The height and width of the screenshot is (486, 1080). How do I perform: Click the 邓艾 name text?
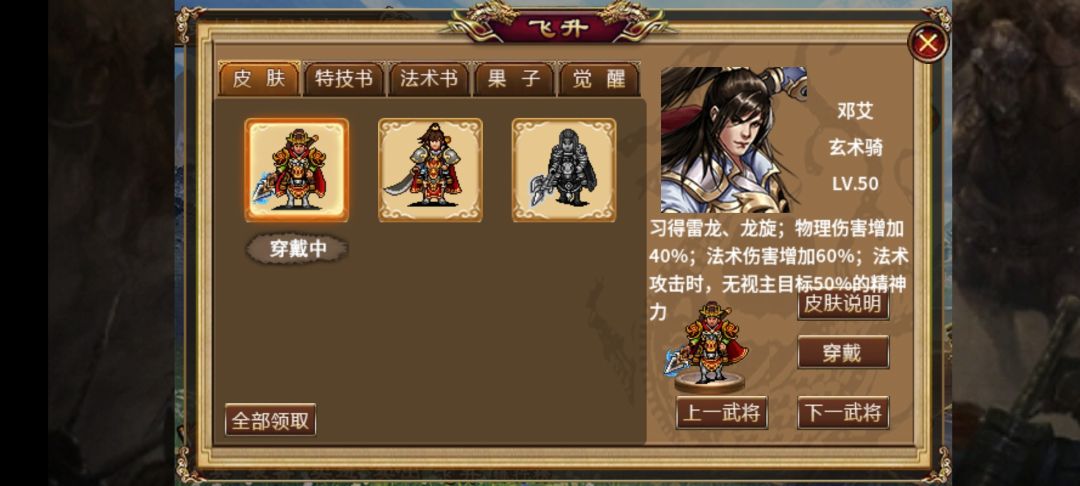point(855,111)
